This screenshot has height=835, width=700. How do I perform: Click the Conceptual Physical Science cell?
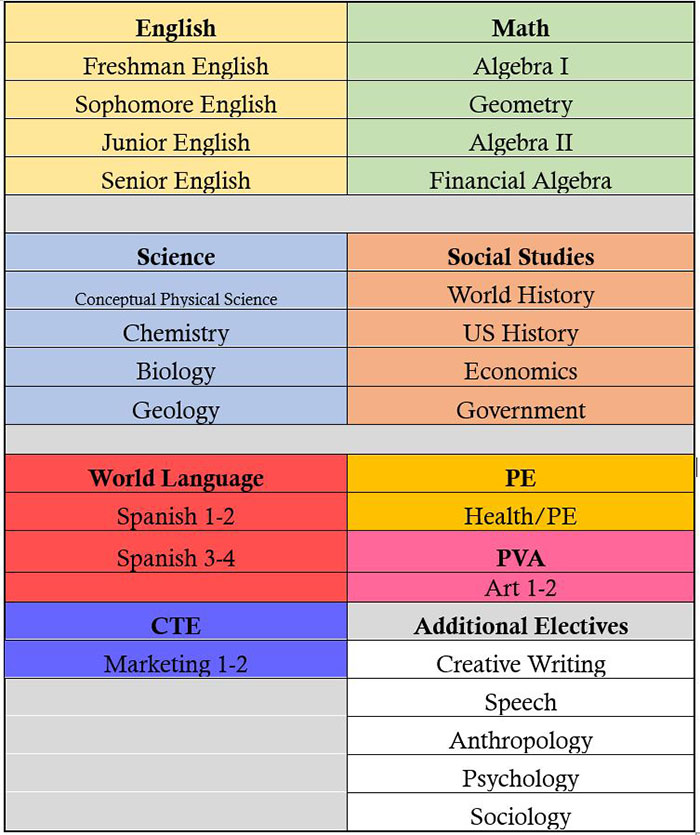click(176, 291)
